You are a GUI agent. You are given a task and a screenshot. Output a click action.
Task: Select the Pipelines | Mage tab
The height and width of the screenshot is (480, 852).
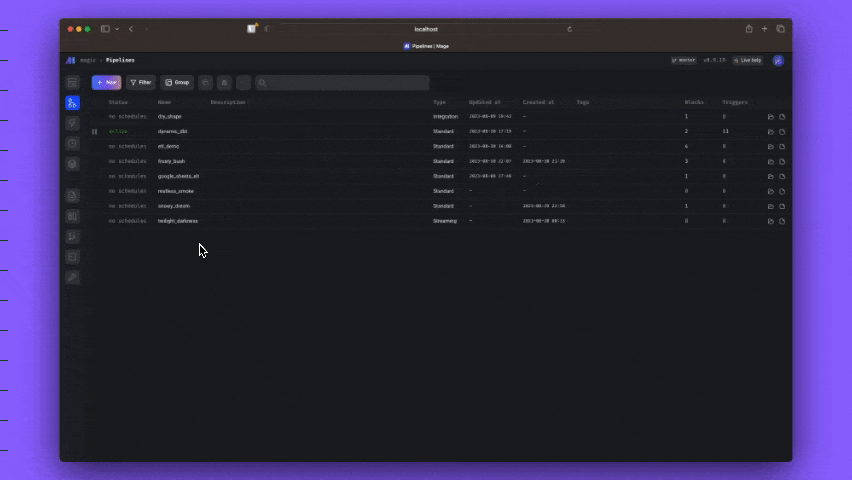[426, 46]
